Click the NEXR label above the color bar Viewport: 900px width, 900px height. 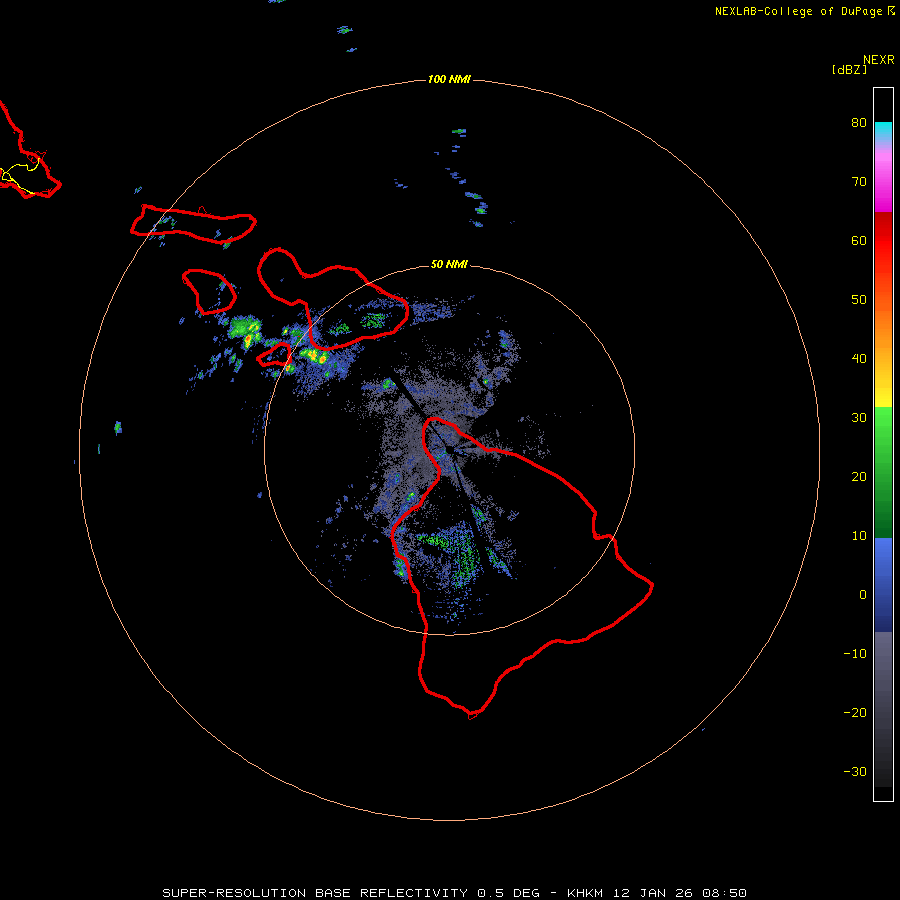point(878,60)
